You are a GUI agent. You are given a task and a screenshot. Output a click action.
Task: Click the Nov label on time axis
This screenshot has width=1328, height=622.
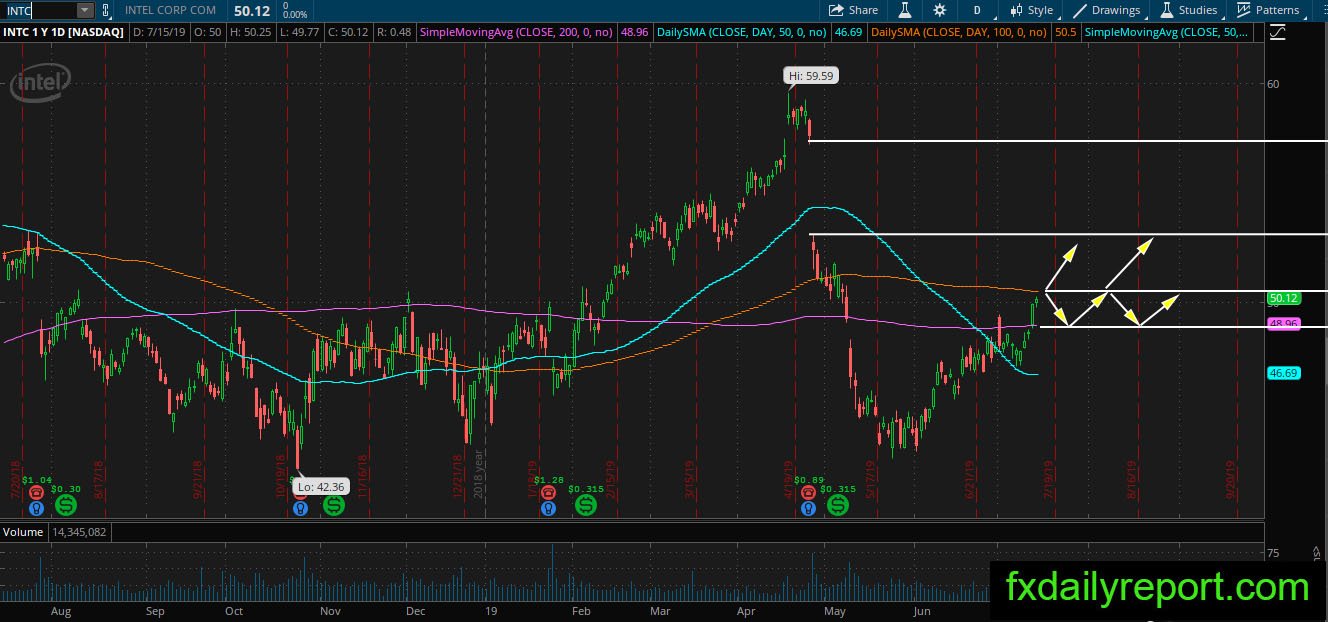coord(330,611)
